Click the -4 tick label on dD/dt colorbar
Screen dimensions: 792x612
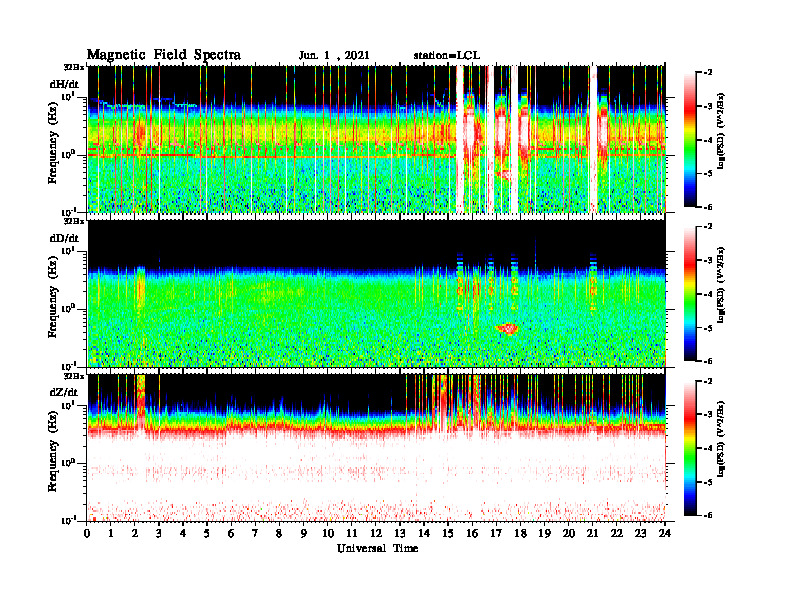708,294
